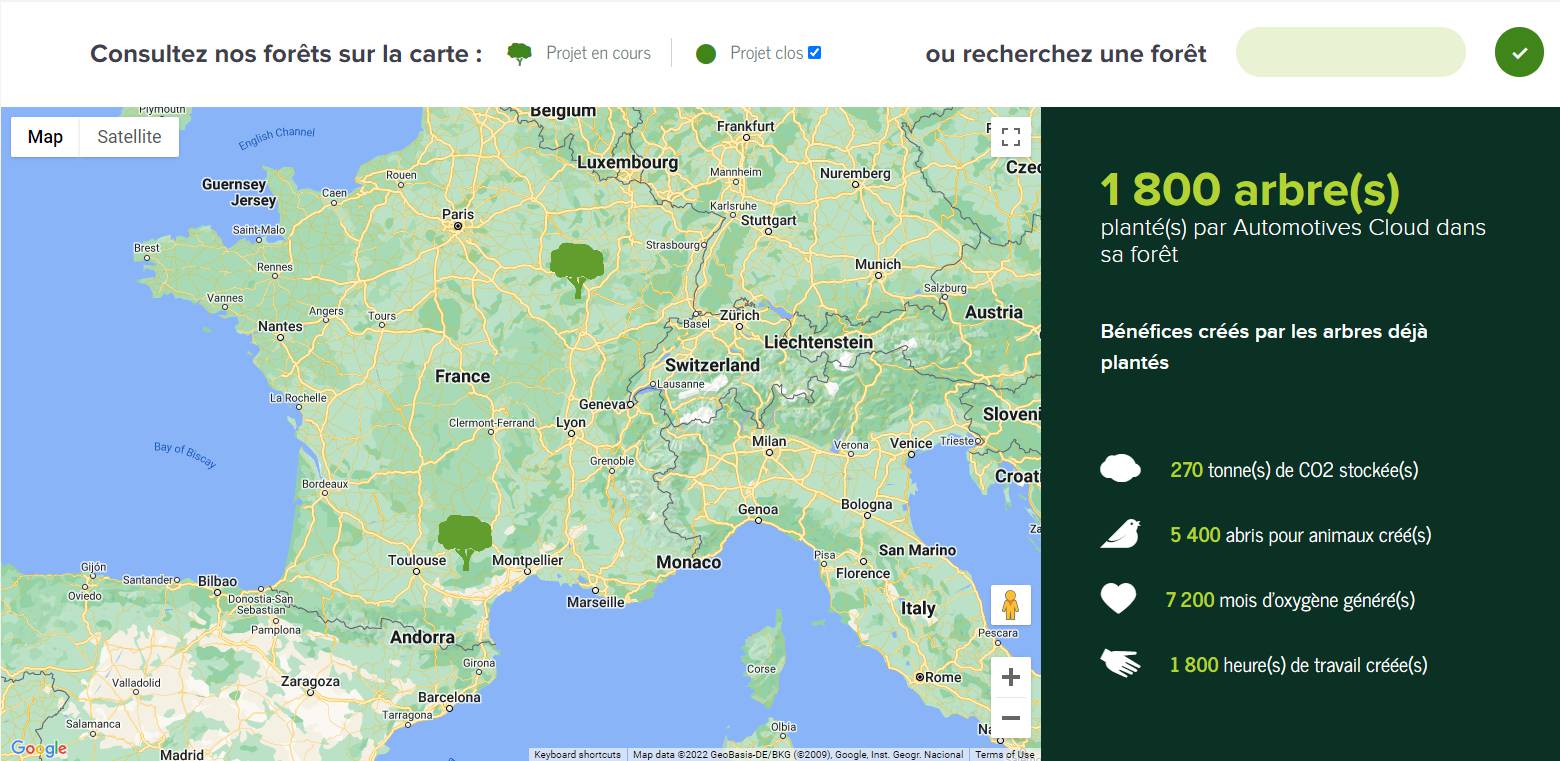Submit forest search with green checkmark button
This screenshot has height=761, width=1560.
[x=1519, y=53]
